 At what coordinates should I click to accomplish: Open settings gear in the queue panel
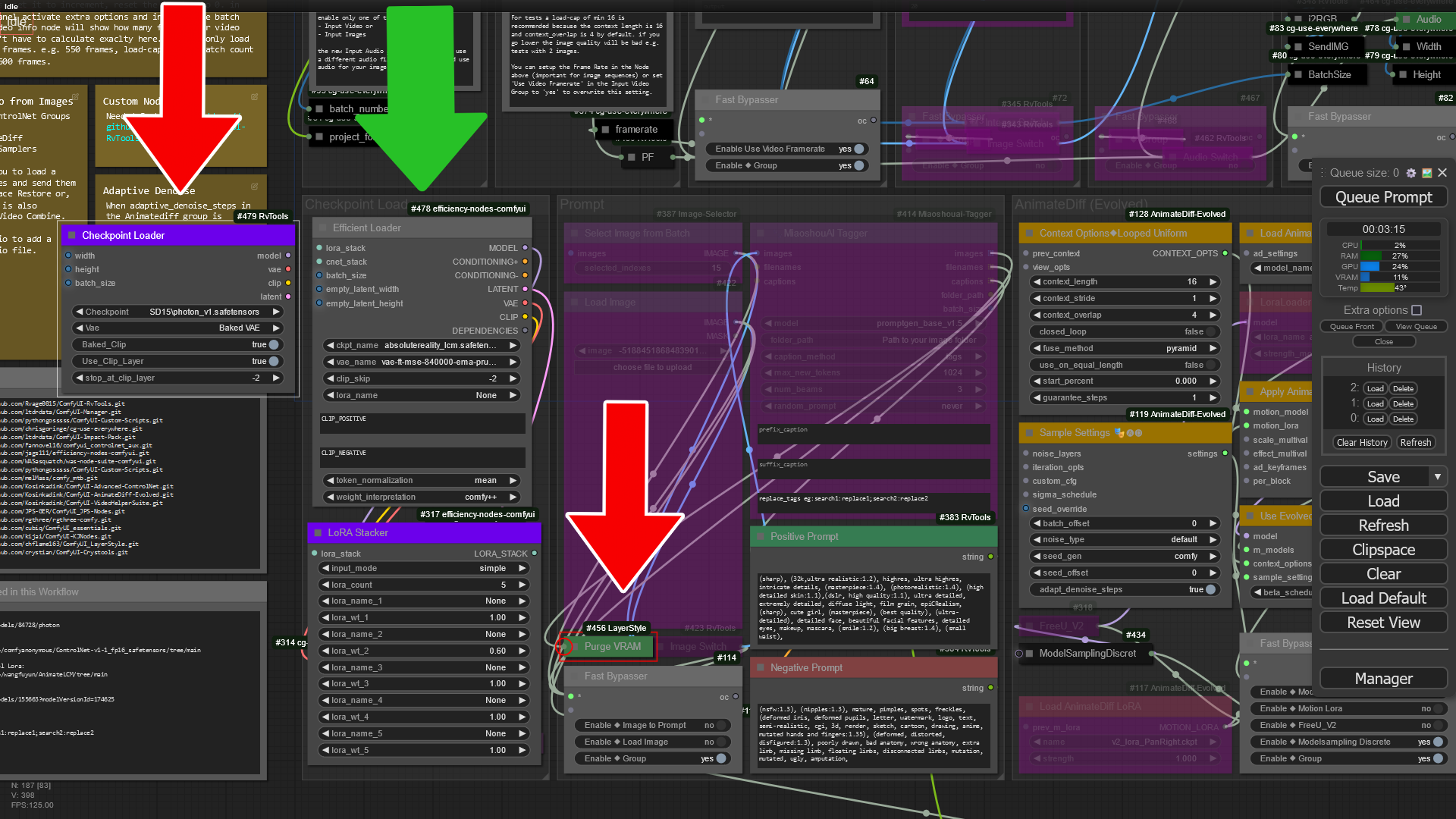[1410, 173]
